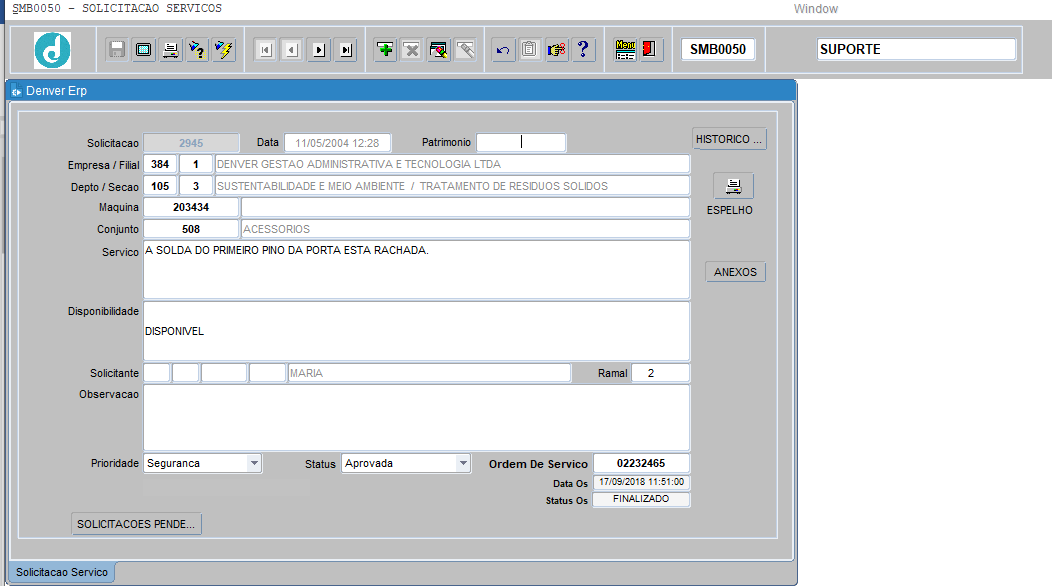
Task: Open the Status dropdown showing Aprovada
Action: pos(463,463)
